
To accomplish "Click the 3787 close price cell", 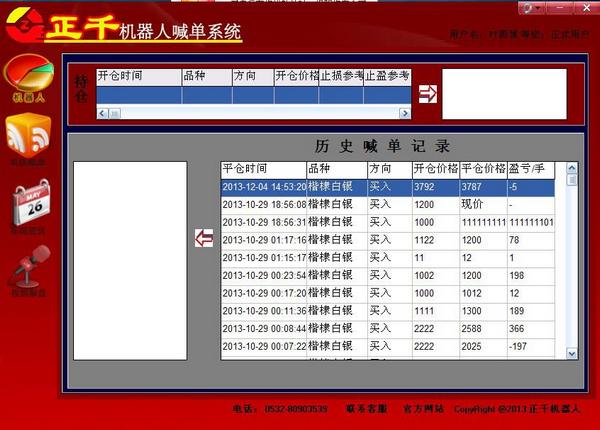I will click(483, 187).
